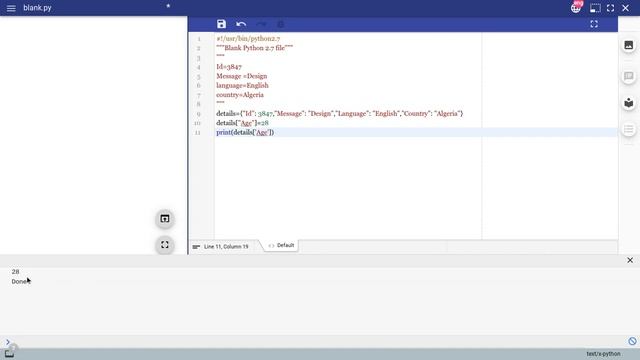Open the Default syntax mode selector
Image resolution: width=640 pixels, height=360 pixels.
click(x=282, y=245)
